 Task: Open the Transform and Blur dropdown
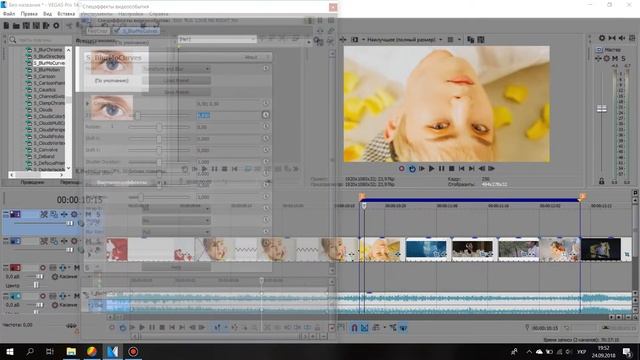click(176, 69)
